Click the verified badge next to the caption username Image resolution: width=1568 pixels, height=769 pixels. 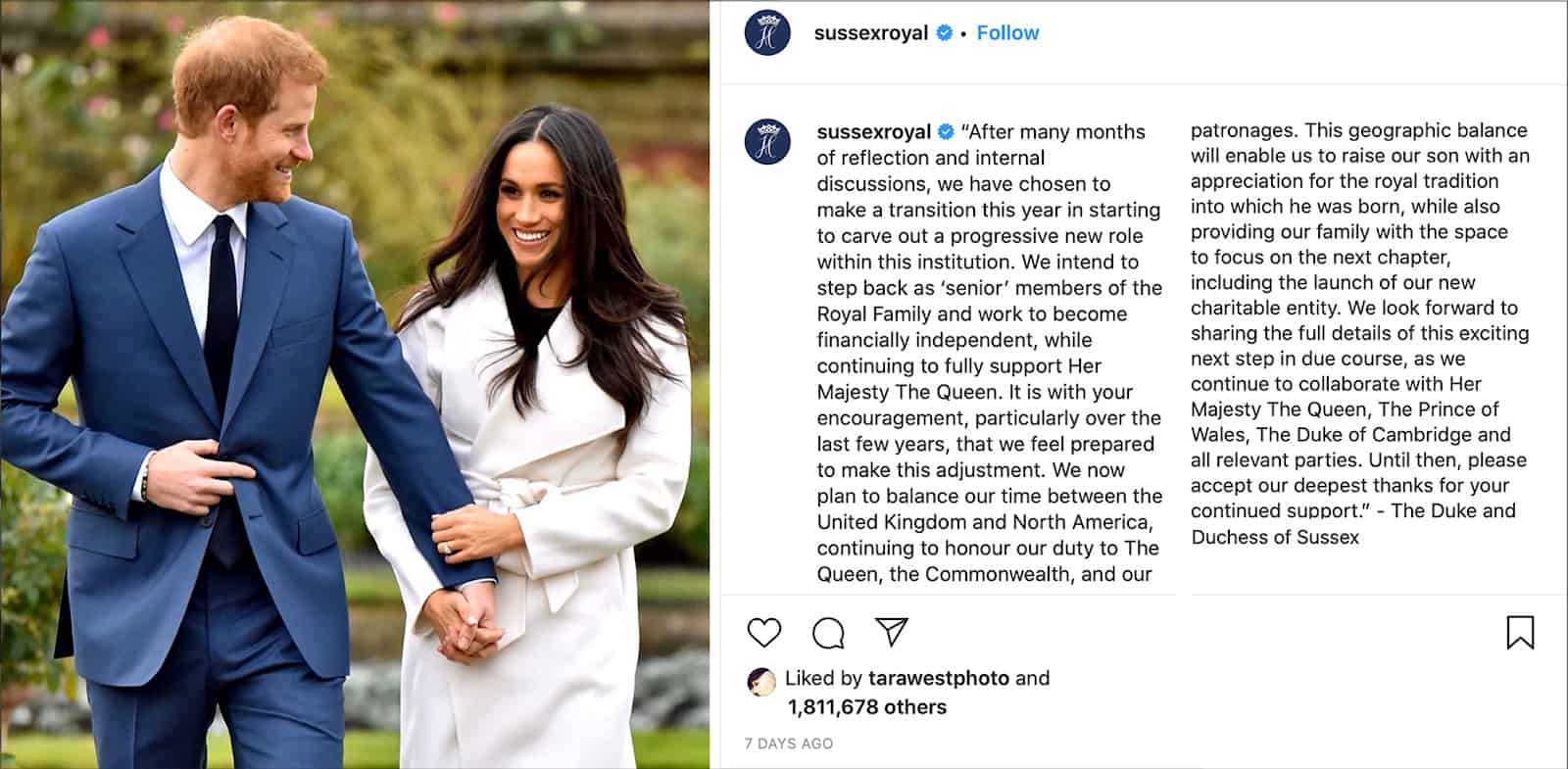(947, 131)
